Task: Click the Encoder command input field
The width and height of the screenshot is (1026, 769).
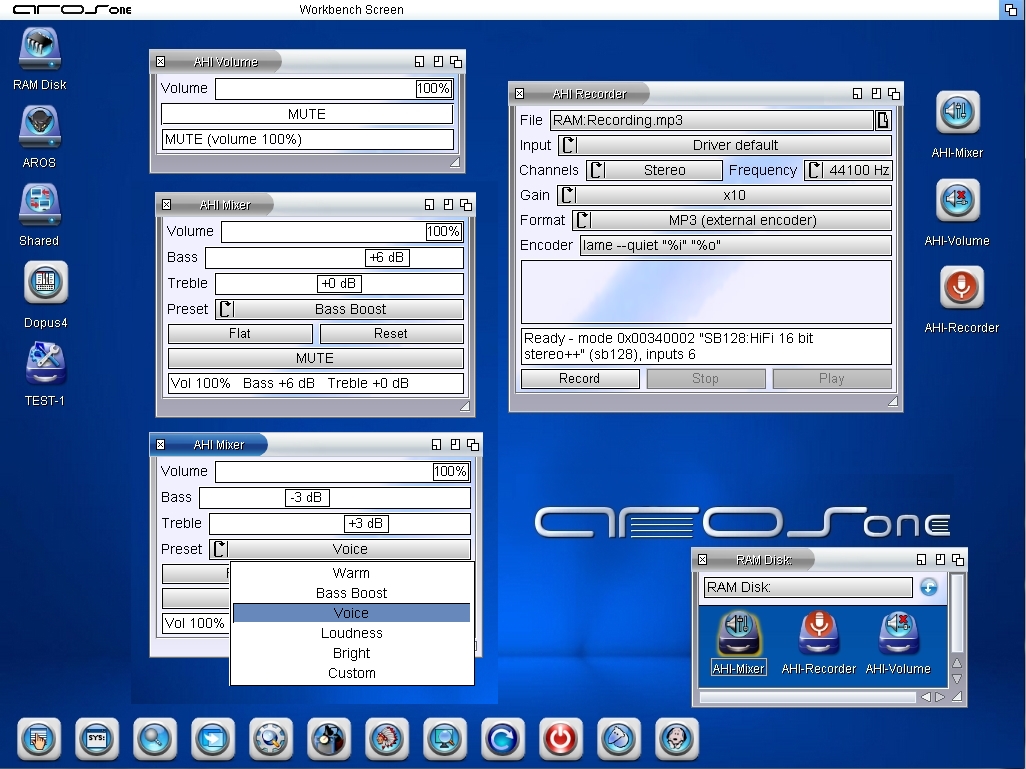Action: (735, 245)
